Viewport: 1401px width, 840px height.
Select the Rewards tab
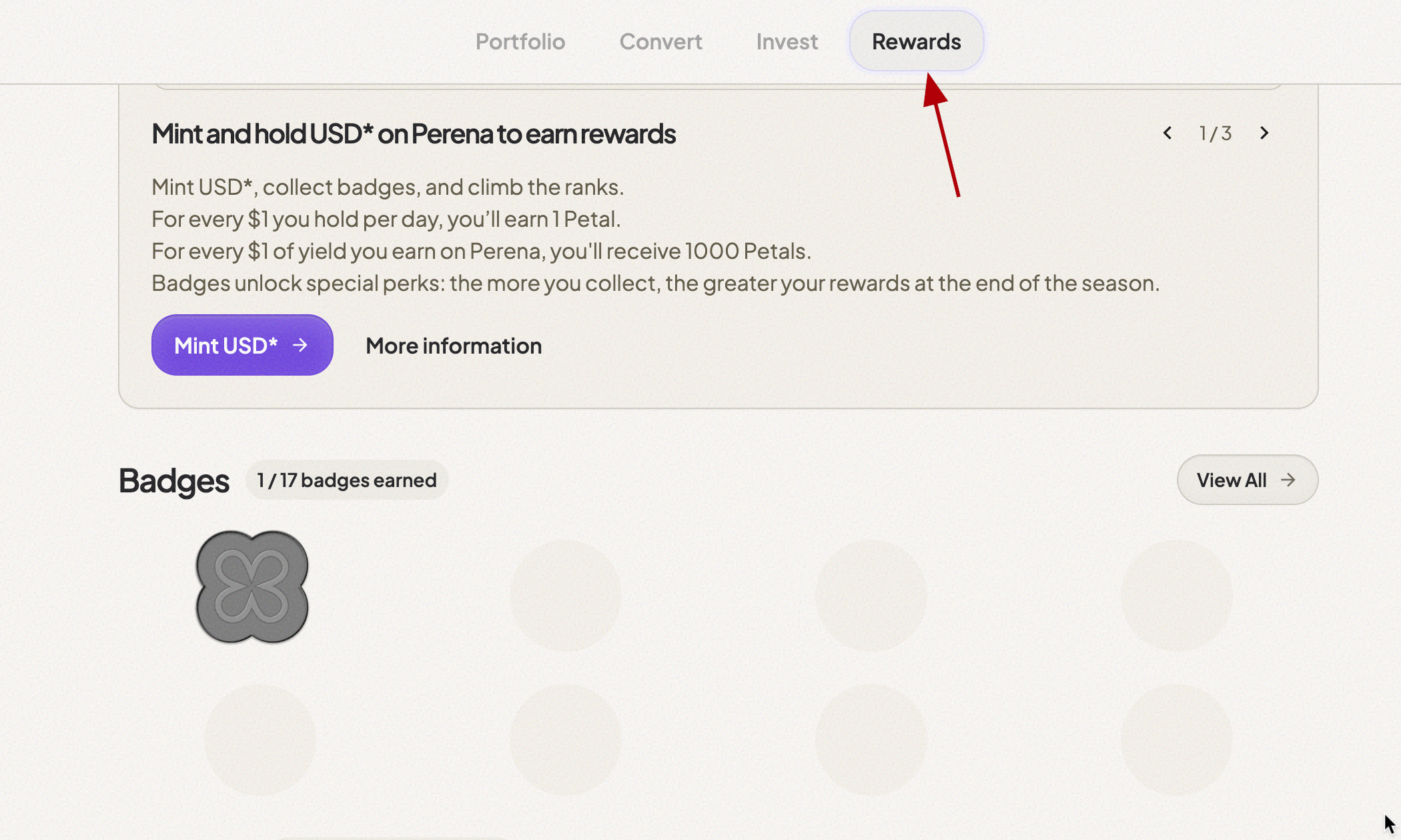coord(916,41)
